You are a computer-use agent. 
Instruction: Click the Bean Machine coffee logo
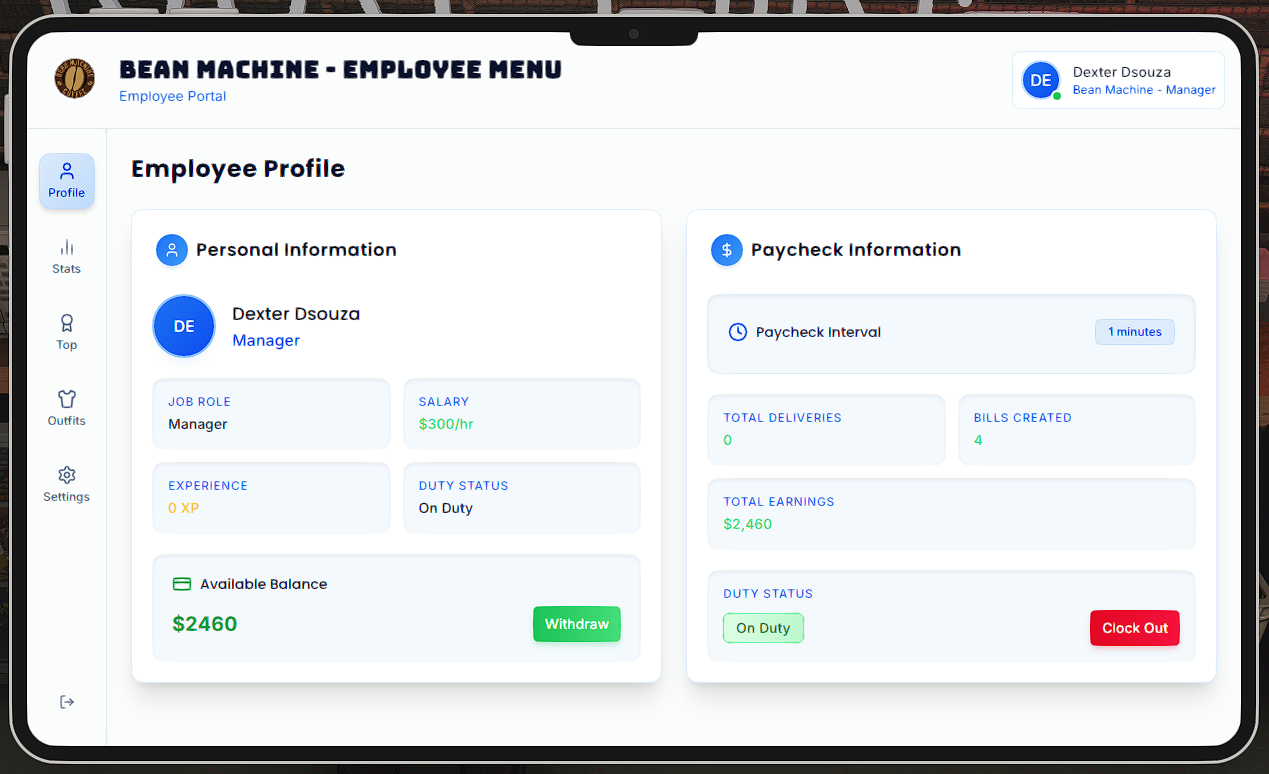75,79
